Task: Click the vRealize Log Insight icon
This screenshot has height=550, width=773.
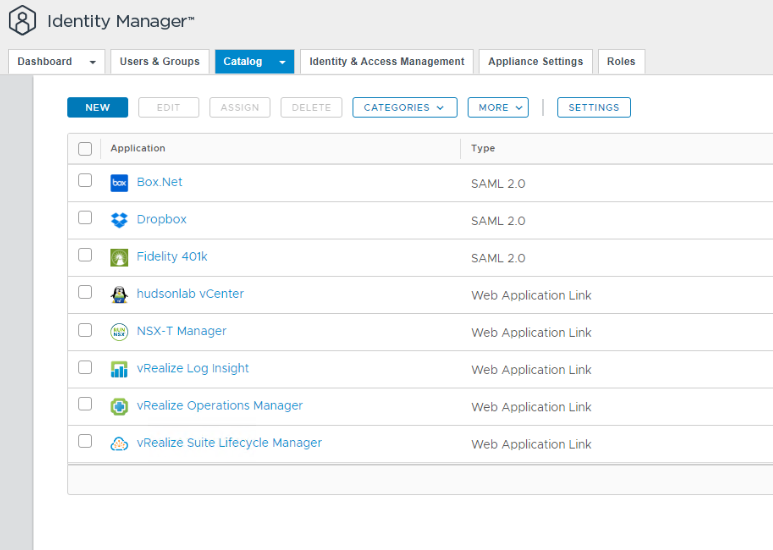Action: (x=119, y=369)
